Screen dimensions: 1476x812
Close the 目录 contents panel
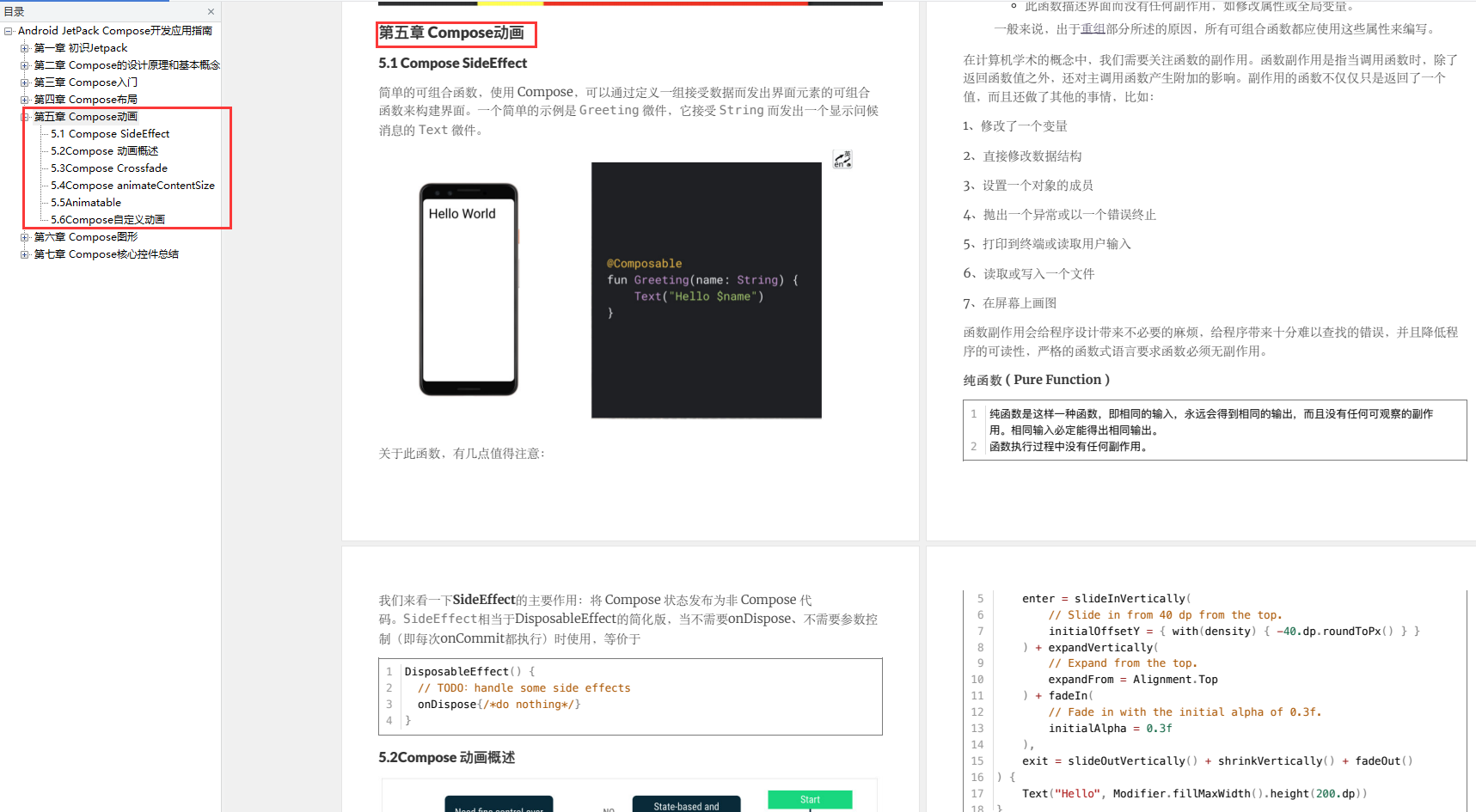coord(211,11)
